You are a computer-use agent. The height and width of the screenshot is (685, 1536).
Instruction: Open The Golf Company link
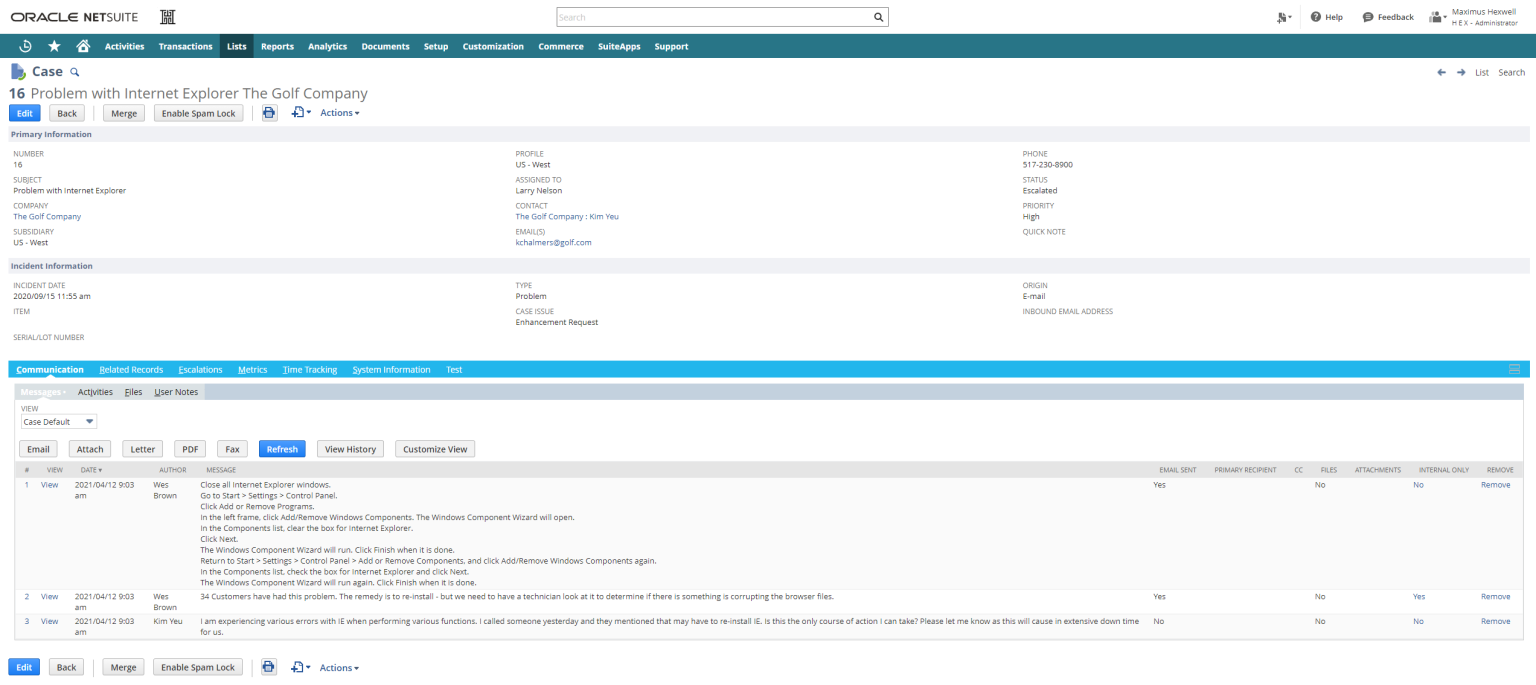(47, 216)
